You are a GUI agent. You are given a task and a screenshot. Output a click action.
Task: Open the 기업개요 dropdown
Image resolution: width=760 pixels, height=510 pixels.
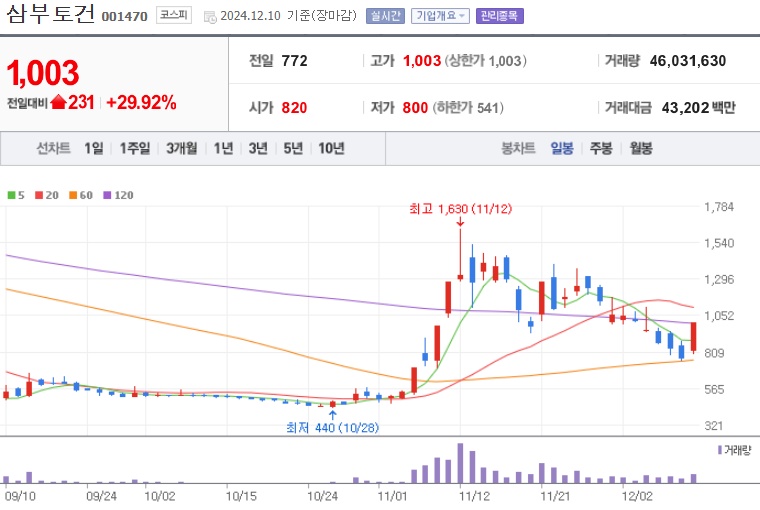[x=440, y=16]
